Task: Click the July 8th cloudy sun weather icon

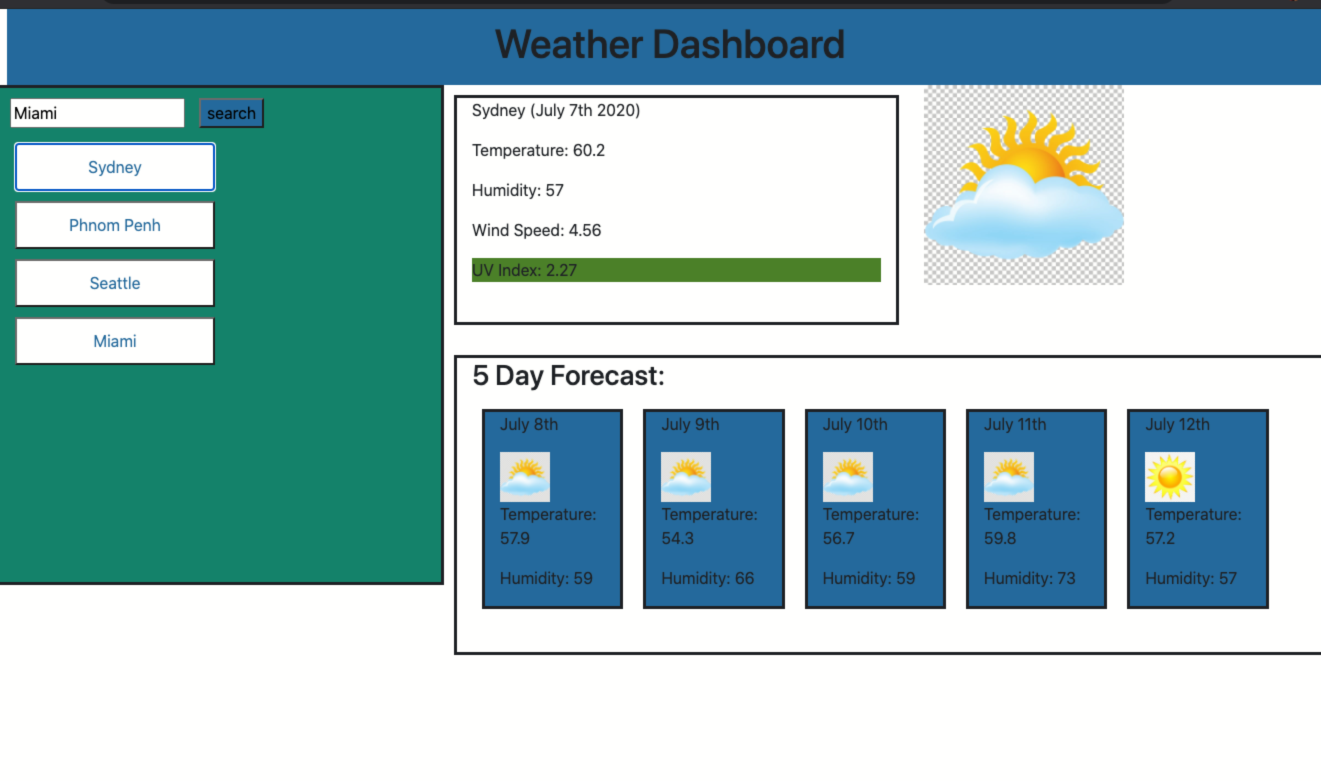Action: pos(525,476)
